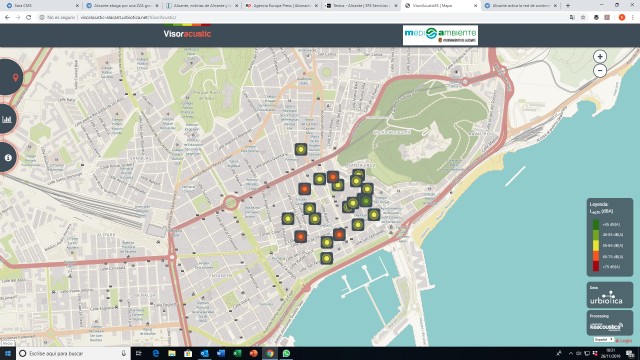Zoom in the map with the plus button

click(600, 57)
